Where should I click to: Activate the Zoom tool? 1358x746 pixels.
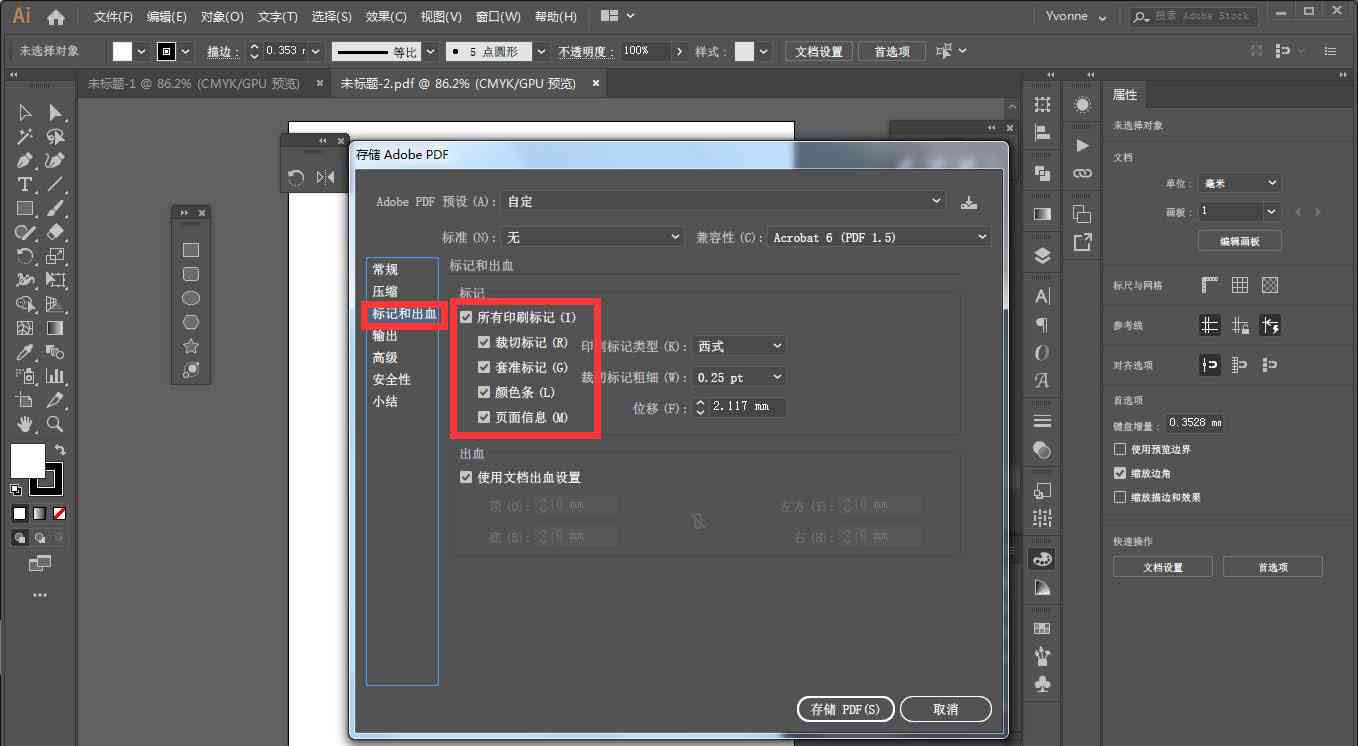point(56,424)
